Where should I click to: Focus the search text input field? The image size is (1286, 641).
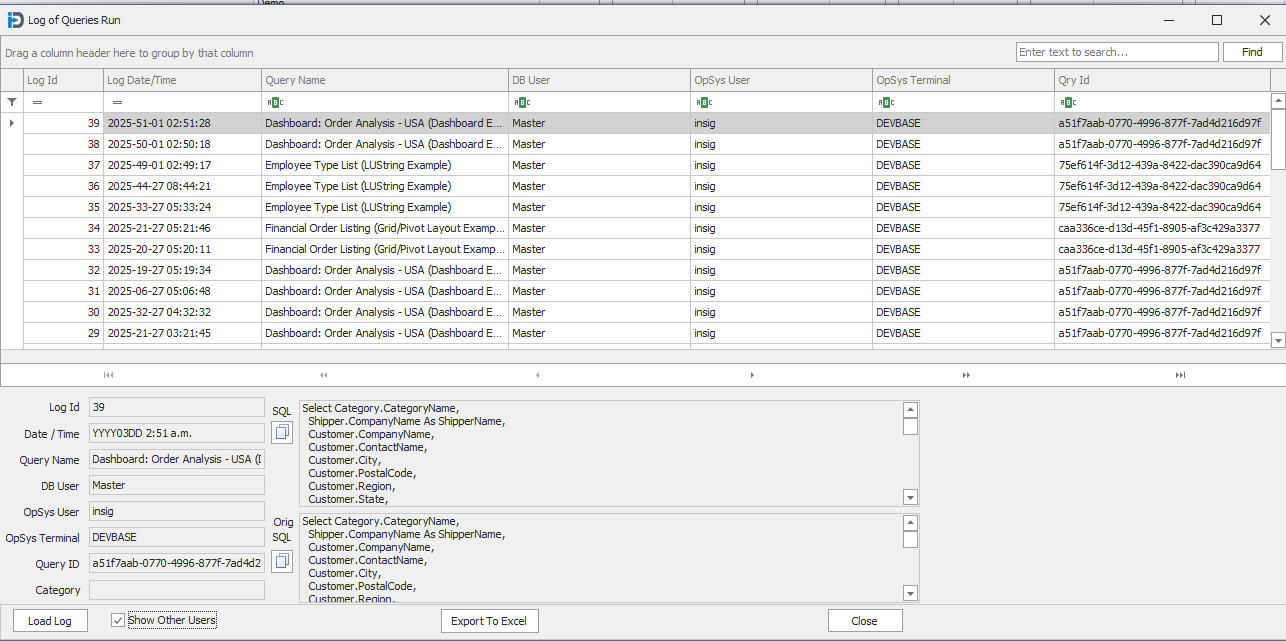(x=1116, y=52)
